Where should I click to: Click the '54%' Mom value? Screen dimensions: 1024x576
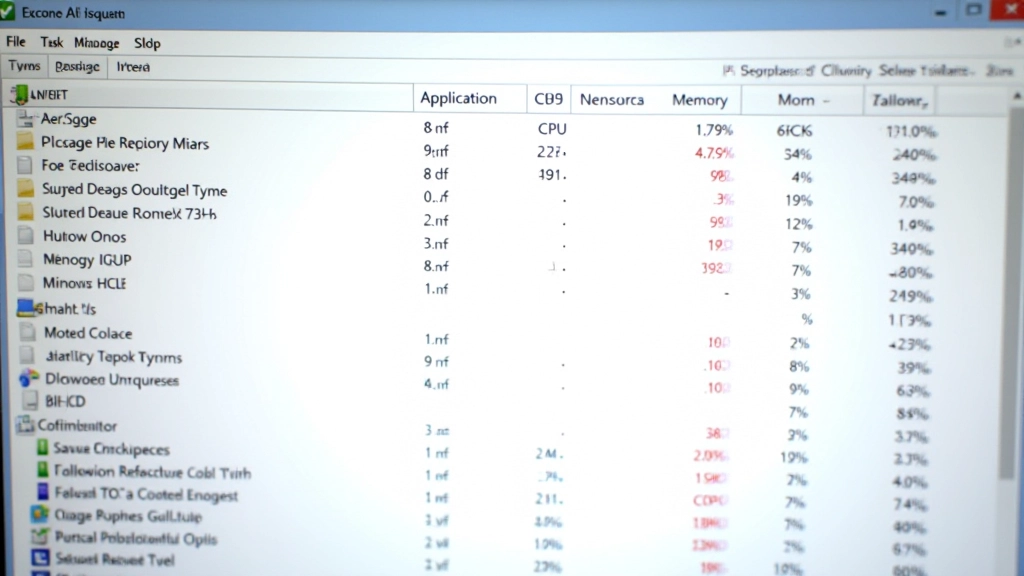(x=797, y=154)
